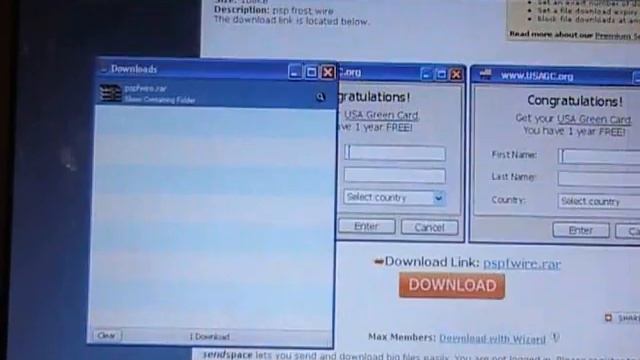
Task: Click the small red icon below DOWNLOAD button
Action: pyautogui.click(x=608, y=318)
